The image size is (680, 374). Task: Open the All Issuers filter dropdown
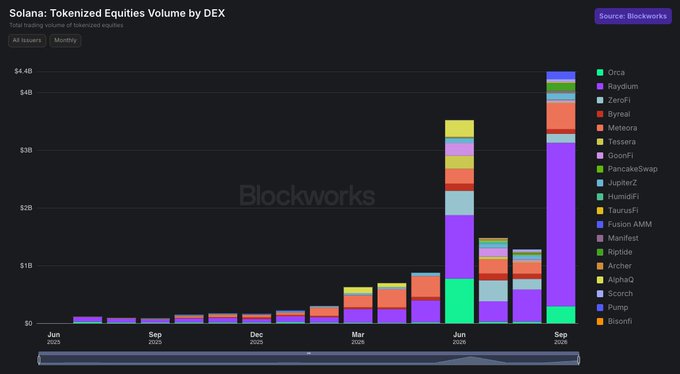[x=27, y=40]
